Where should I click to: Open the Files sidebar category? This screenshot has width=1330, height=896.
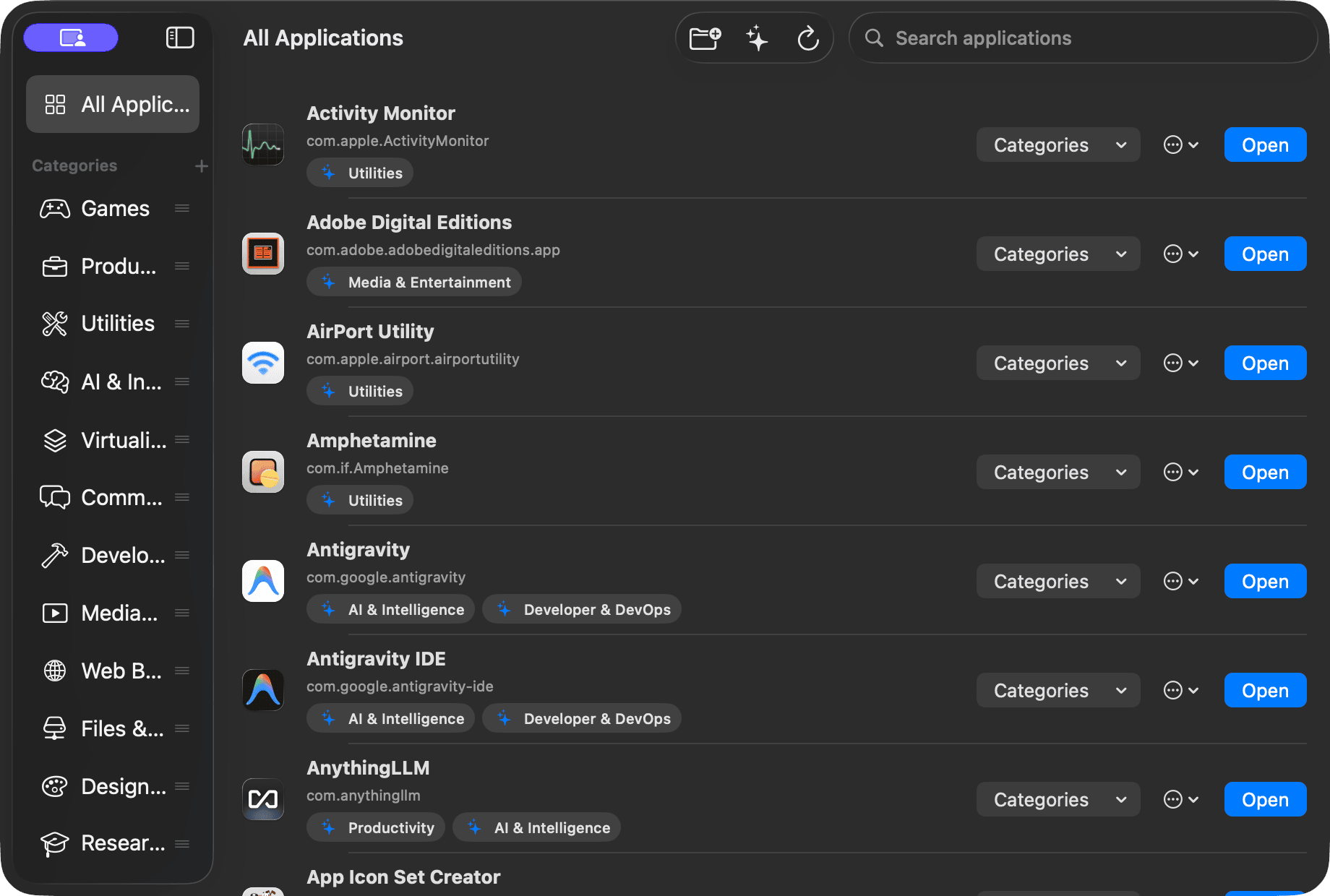point(113,728)
